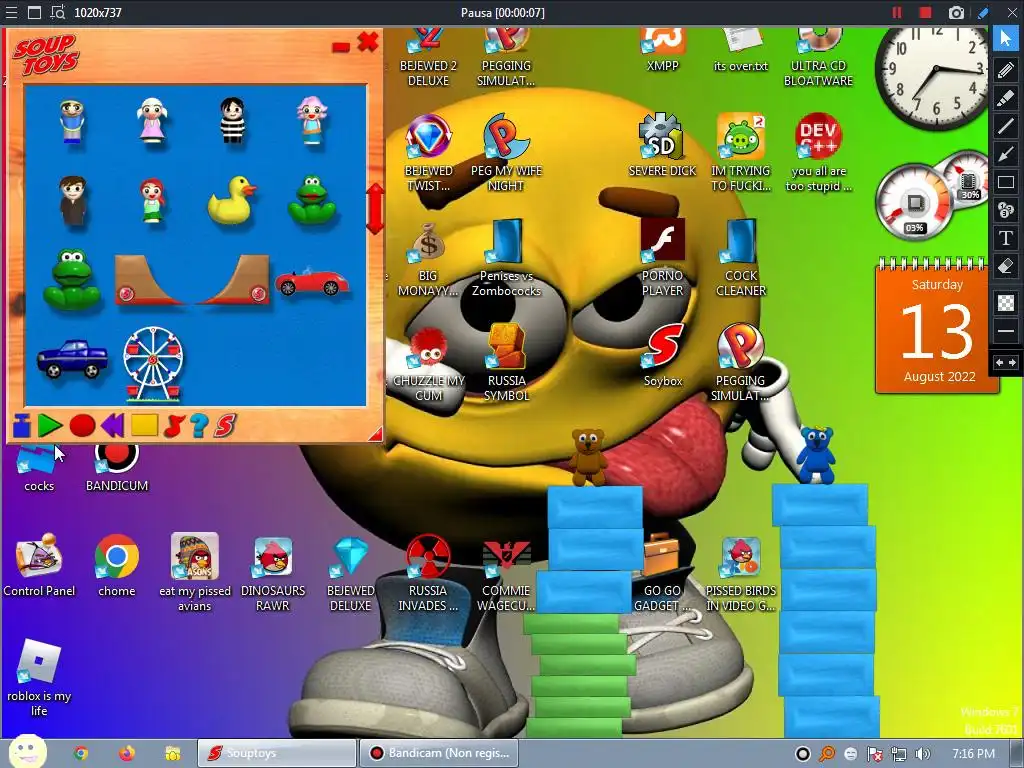Open the BEJEWED 2 DELUXE desktop shortcut
The width and height of the screenshot is (1024, 768).
pos(428,57)
